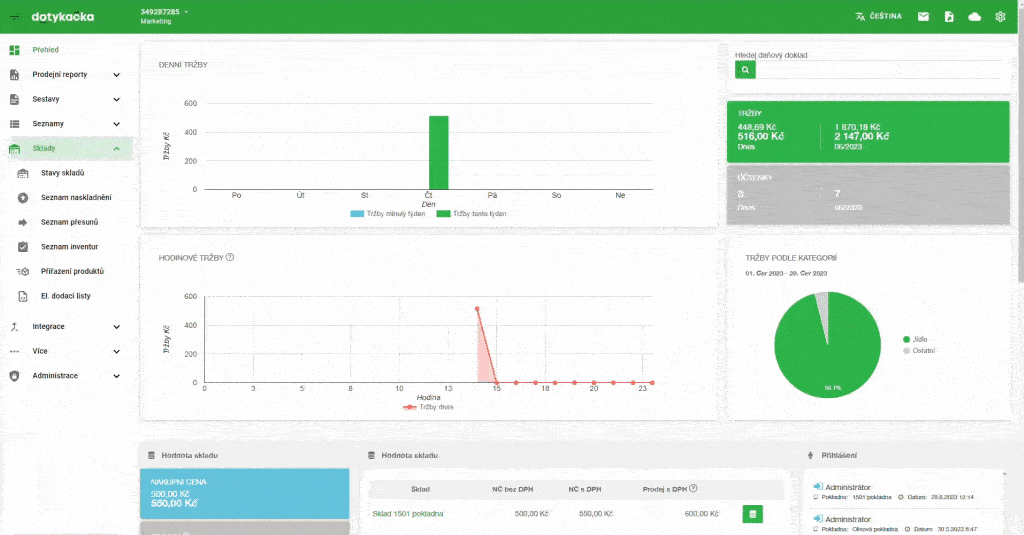1024x535 pixels.
Task: Open the mail envelope icon in header
Action: pos(923,16)
